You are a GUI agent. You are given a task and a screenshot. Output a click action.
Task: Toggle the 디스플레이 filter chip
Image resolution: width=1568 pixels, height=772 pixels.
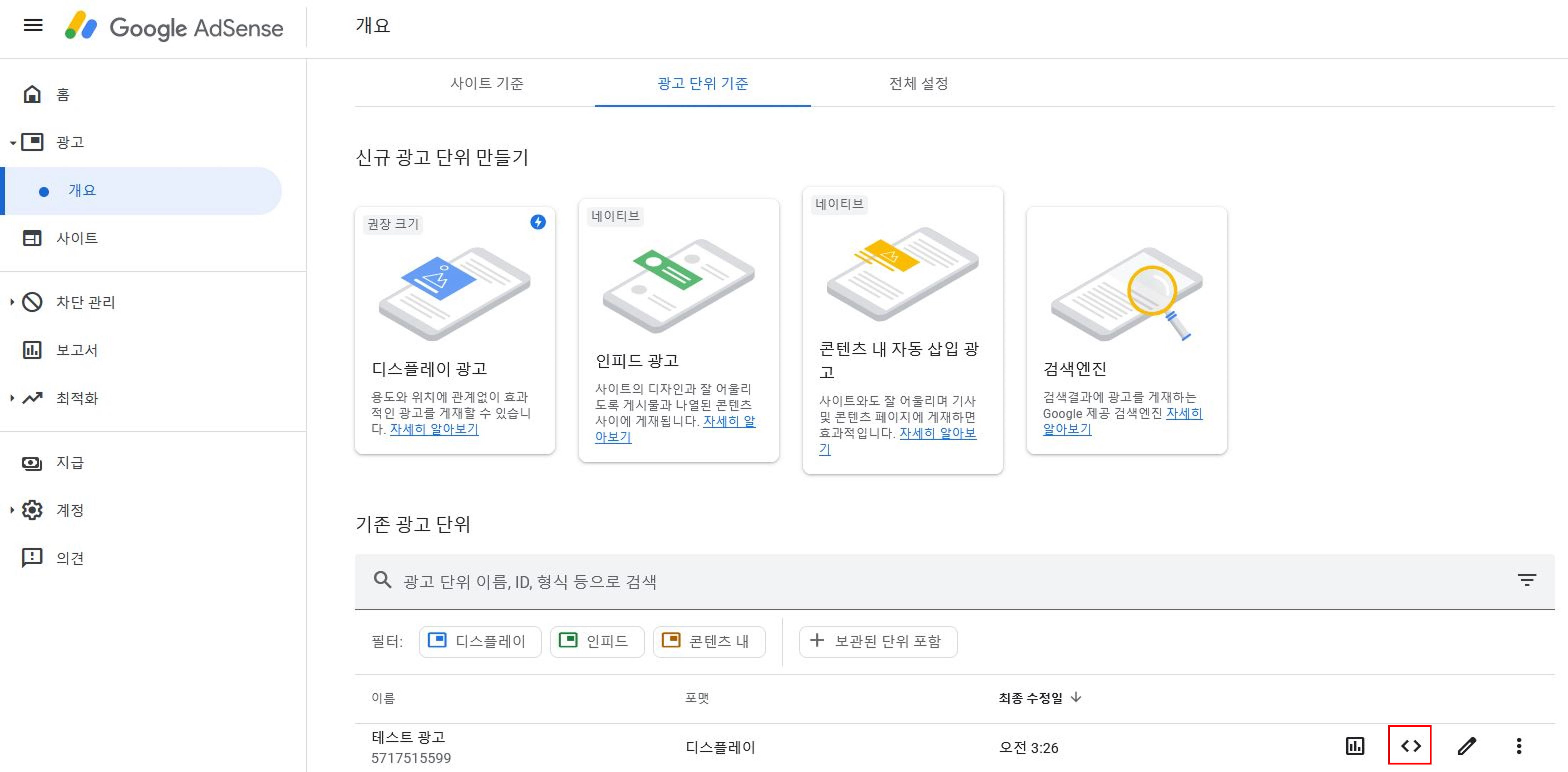[480, 641]
